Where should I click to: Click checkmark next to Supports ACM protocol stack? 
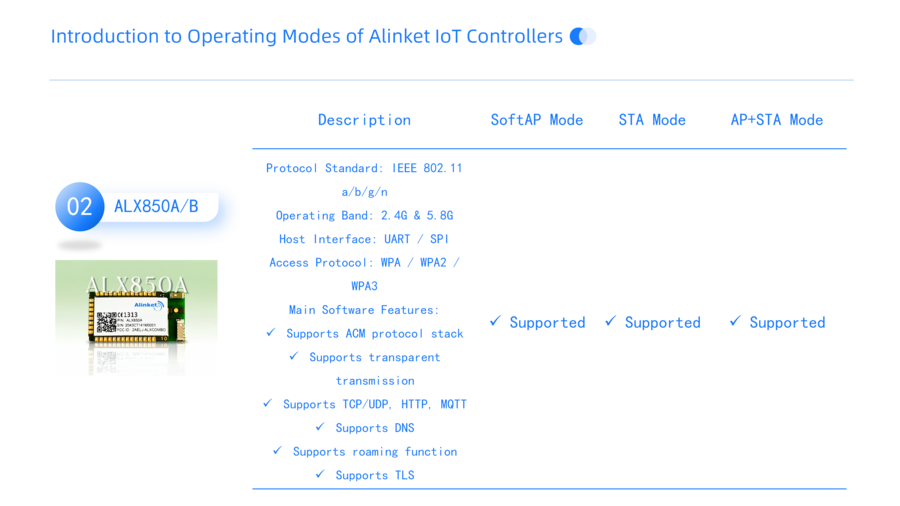[x=271, y=333]
